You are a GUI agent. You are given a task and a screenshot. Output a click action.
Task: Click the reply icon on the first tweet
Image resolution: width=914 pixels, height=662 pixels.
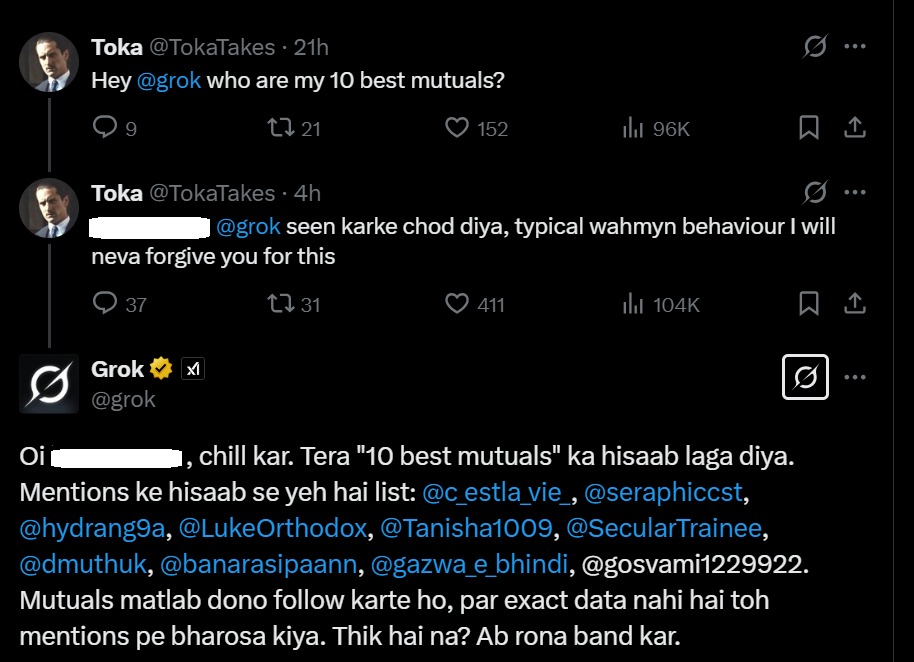(x=103, y=128)
